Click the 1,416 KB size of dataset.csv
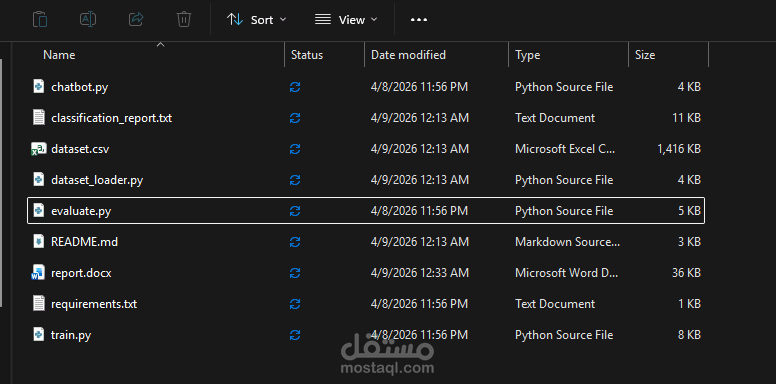 pyautogui.click(x=679, y=149)
